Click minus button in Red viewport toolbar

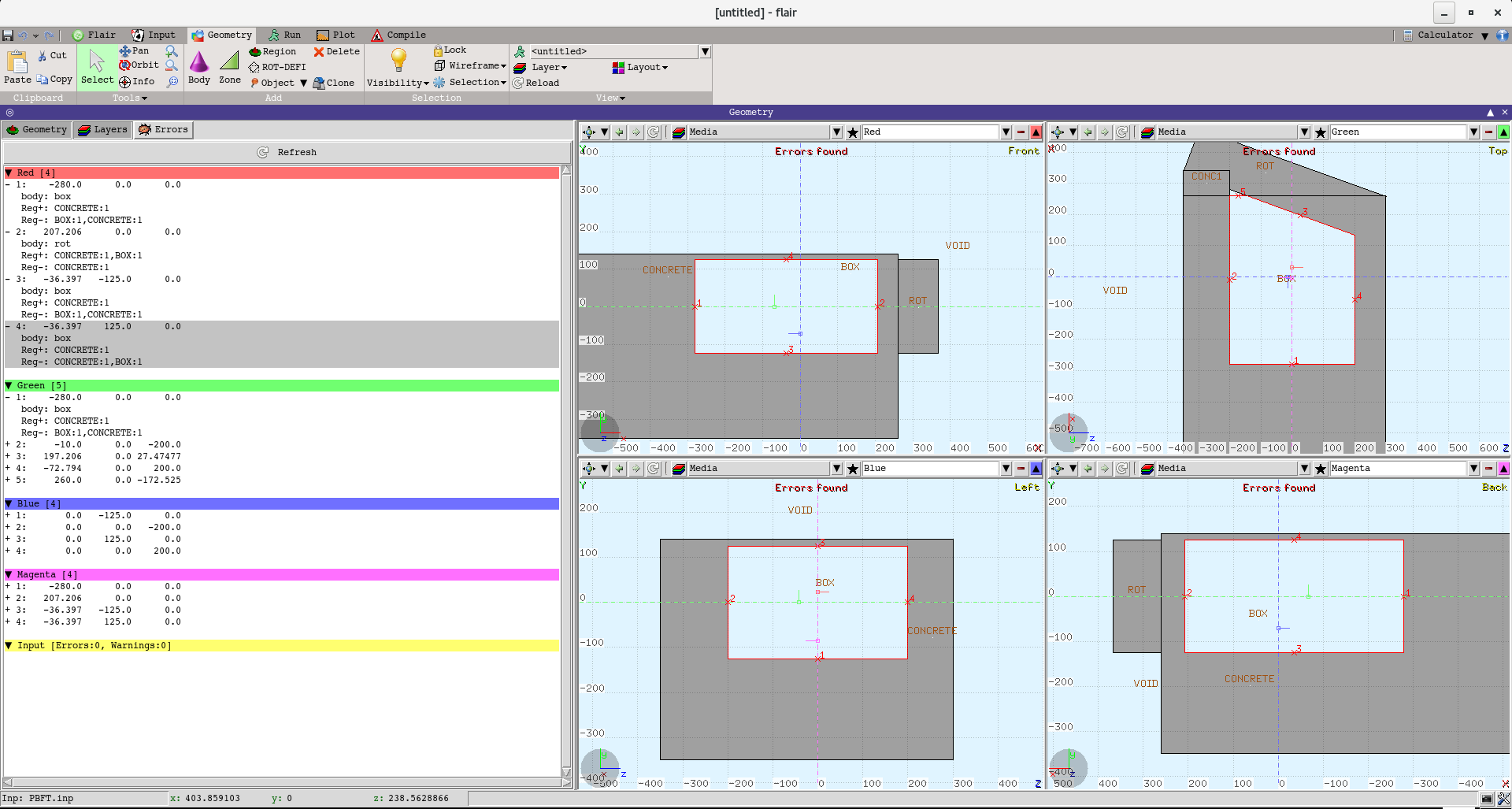tap(1021, 132)
